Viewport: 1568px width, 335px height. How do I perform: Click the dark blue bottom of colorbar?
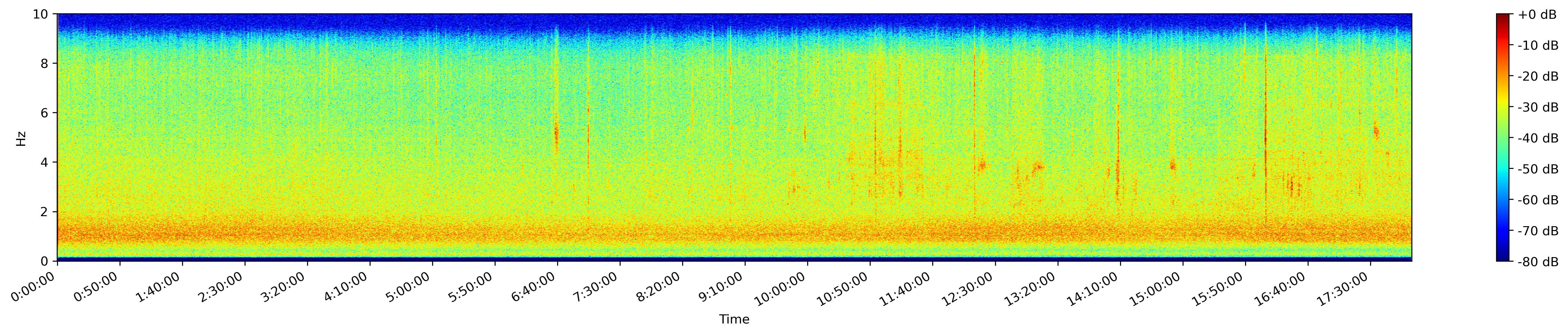click(x=1502, y=258)
